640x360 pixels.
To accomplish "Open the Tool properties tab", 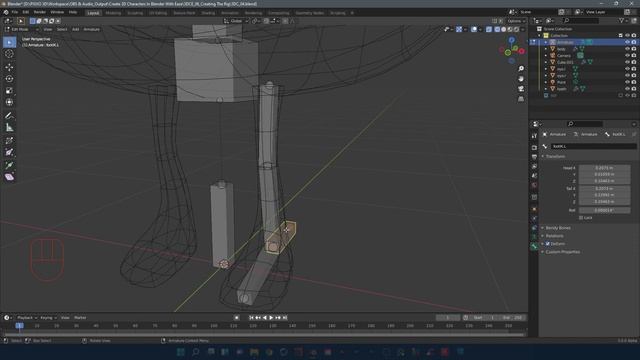I will [534, 136].
